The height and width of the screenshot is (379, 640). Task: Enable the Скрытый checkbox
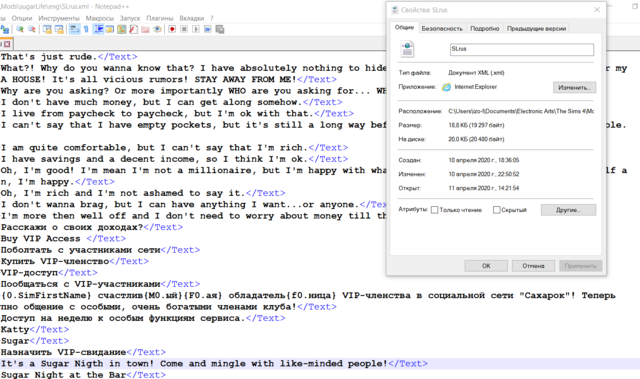click(x=496, y=210)
